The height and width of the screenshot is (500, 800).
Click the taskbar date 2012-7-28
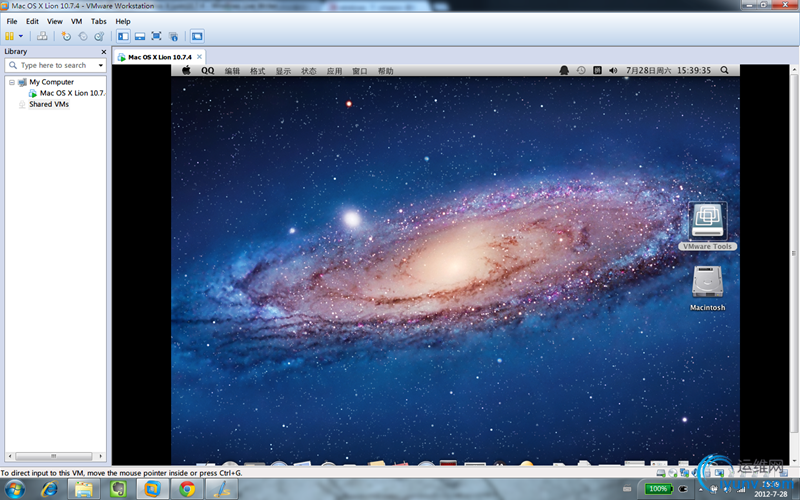pyautogui.click(x=770, y=494)
